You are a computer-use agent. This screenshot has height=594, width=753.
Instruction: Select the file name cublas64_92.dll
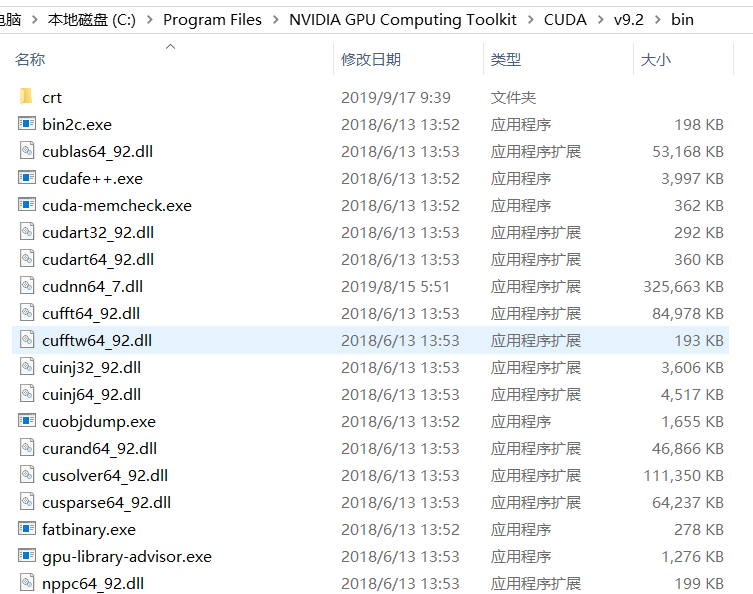coord(97,151)
